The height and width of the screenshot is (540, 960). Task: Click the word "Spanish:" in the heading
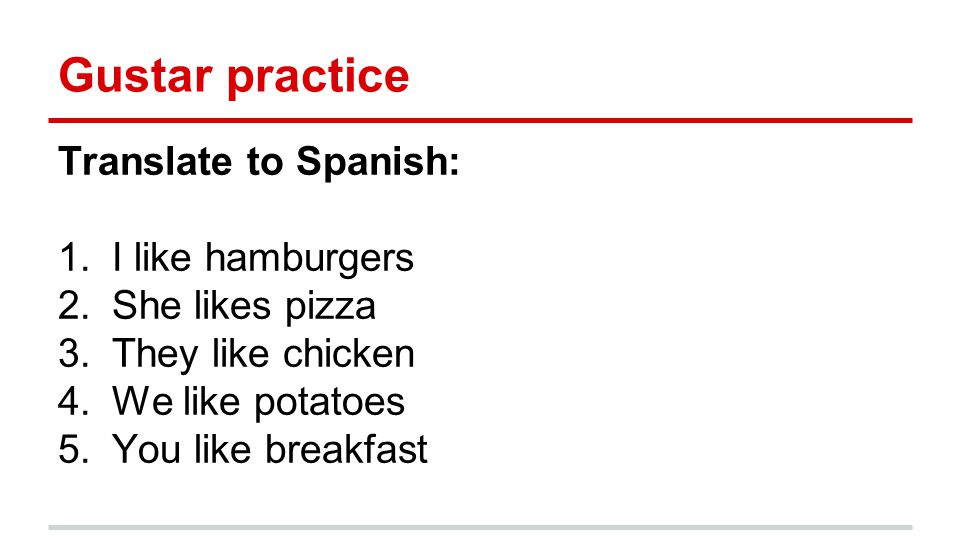click(x=378, y=163)
